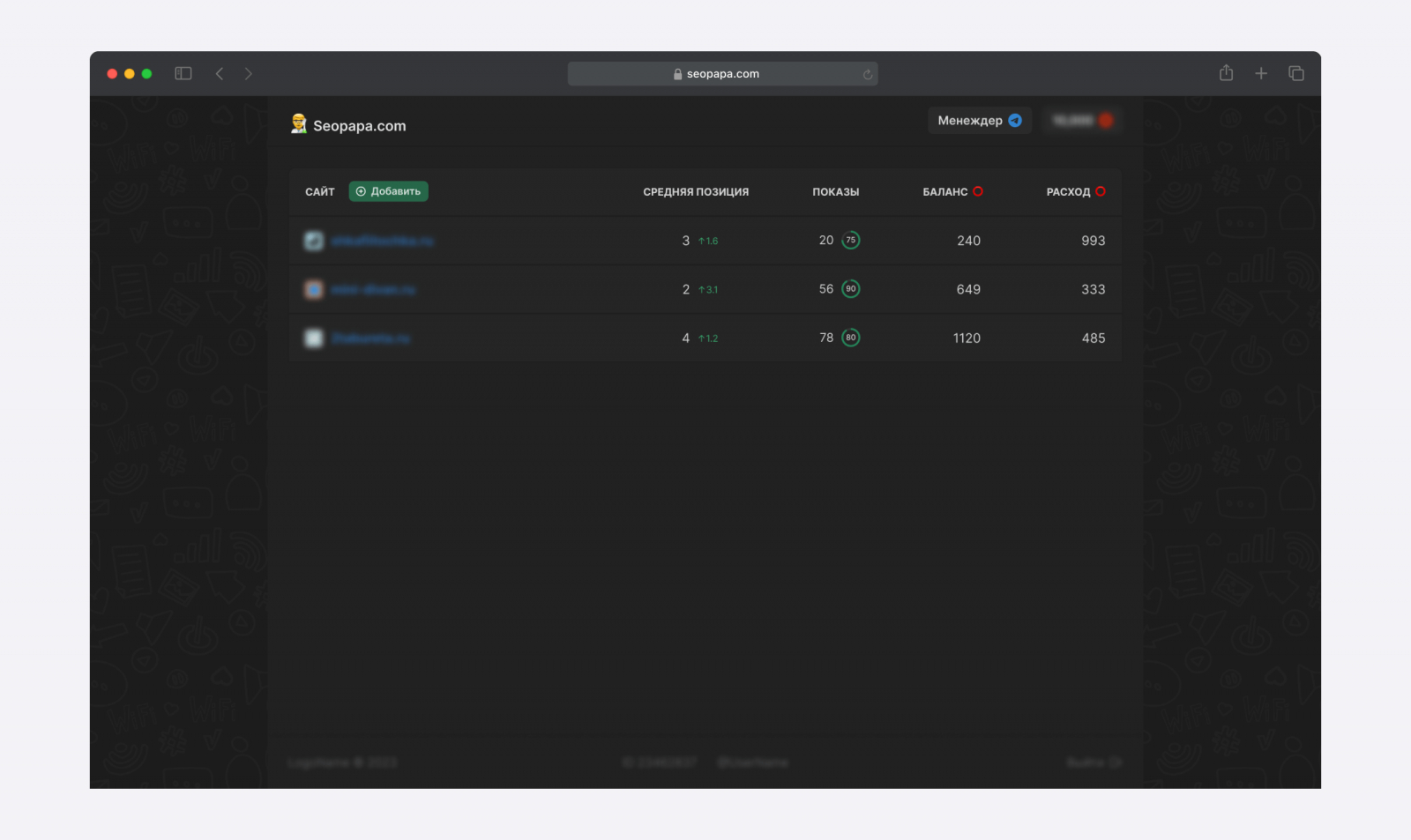The height and width of the screenshot is (840, 1411).
Task: Click the 90 progress ring
Action: [x=851, y=289]
